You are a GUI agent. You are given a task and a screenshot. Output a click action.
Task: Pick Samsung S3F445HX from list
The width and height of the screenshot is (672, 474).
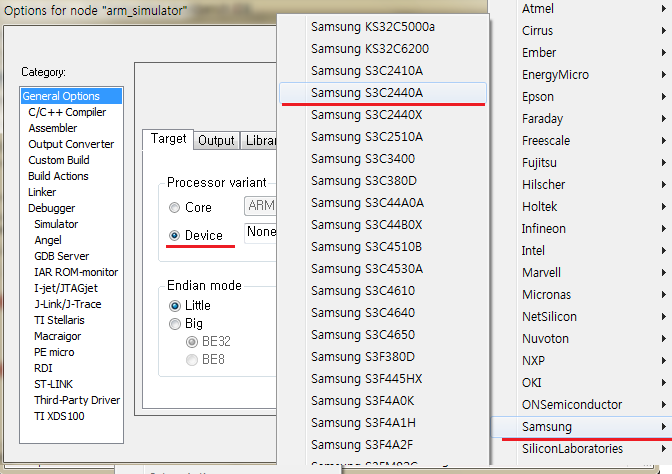tap(383, 379)
